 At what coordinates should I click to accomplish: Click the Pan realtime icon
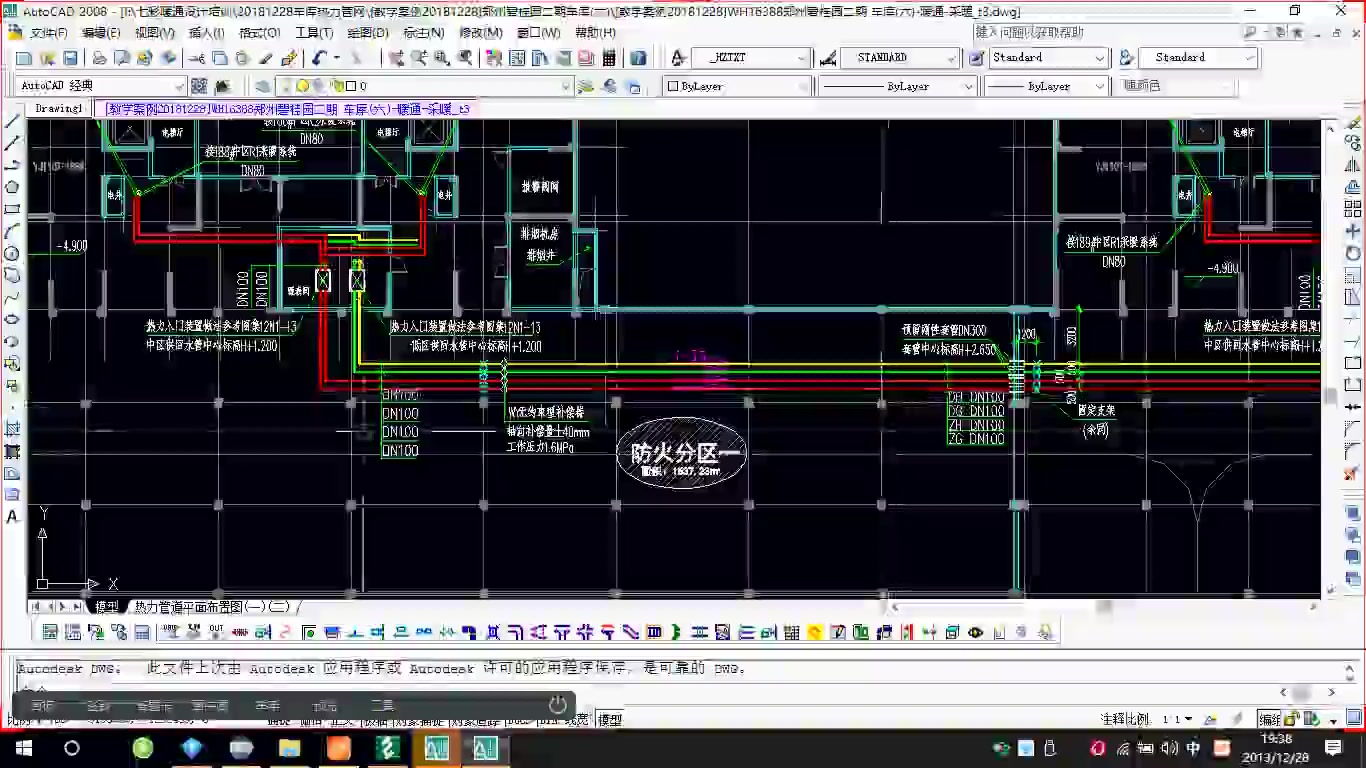[395, 58]
